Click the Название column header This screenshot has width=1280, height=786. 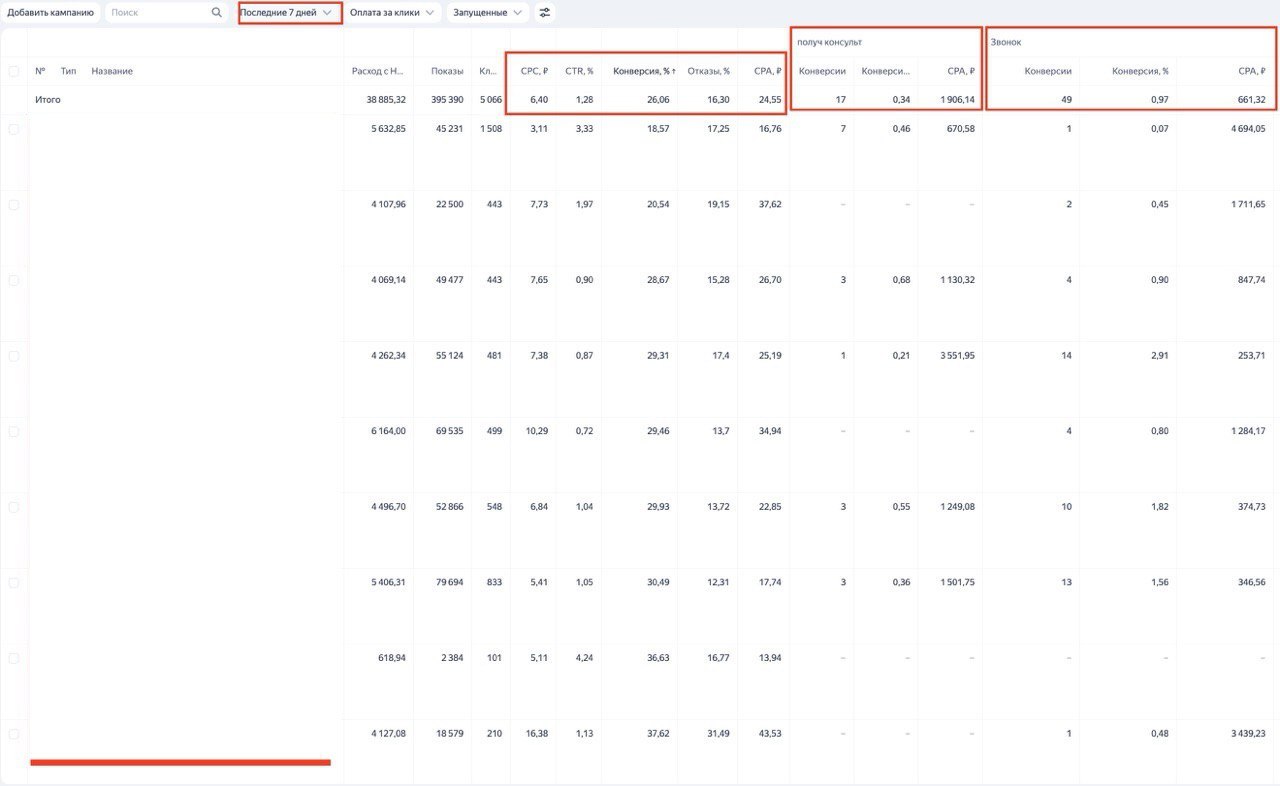(112, 71)
